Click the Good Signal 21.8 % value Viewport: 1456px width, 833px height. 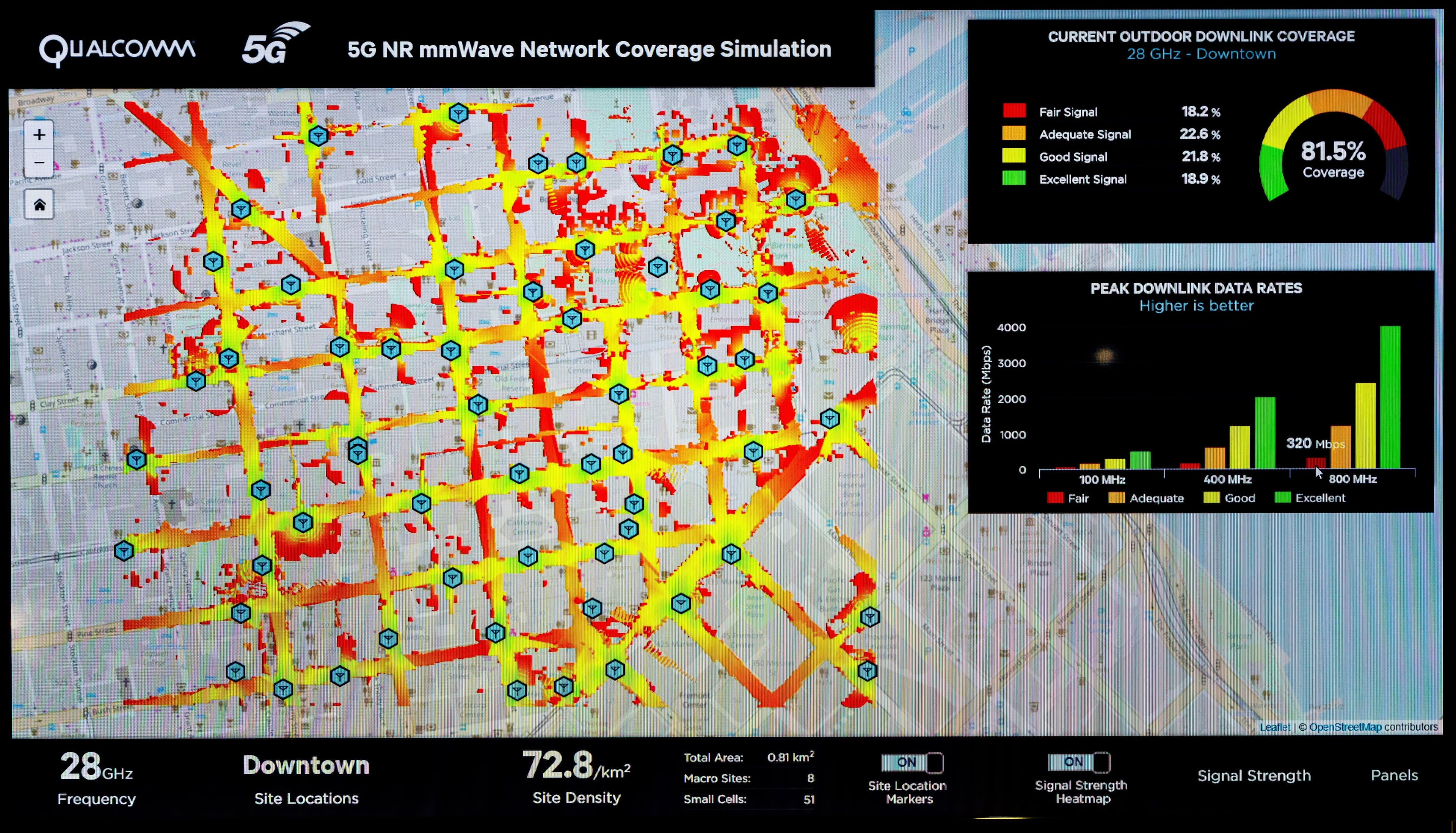[1201, 156]
